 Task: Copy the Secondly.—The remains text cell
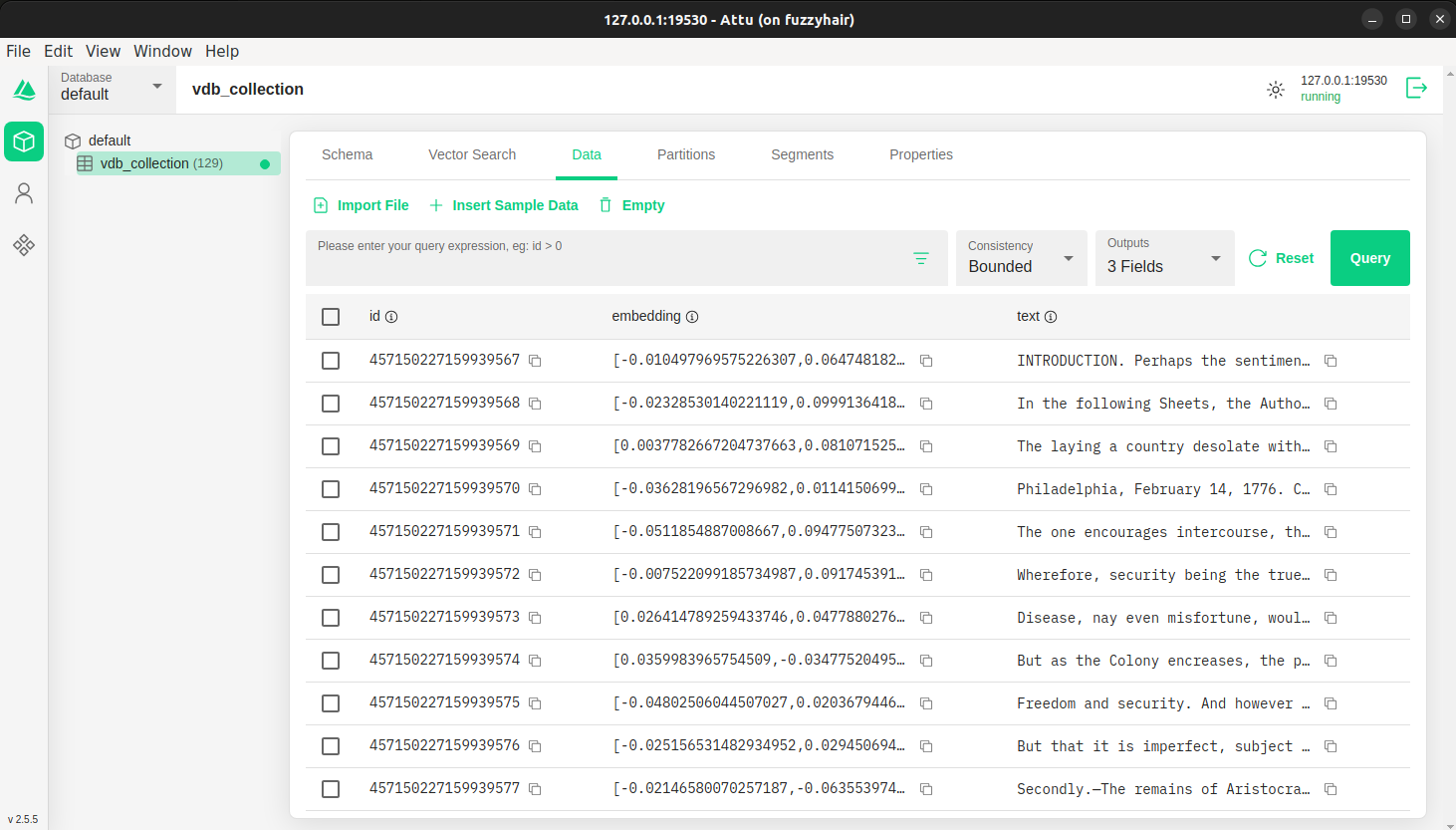(1331, 789)
